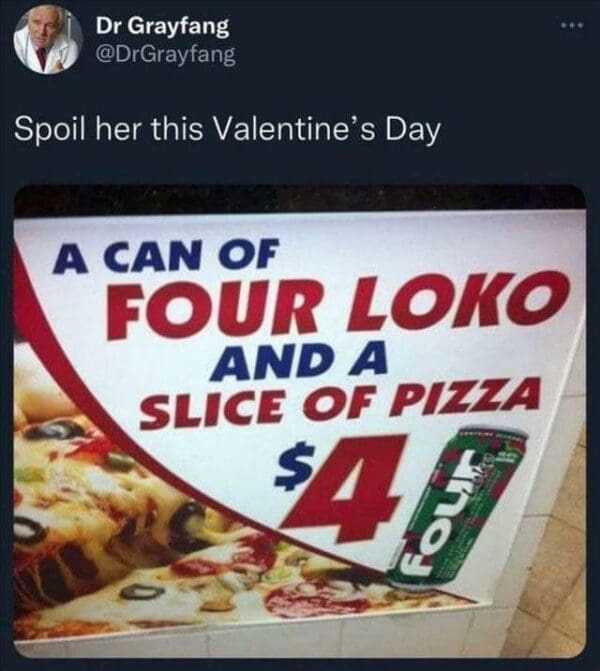600x671 pixels.
Task: Click the @DrGrayfang handle
Action: (166, 53)
